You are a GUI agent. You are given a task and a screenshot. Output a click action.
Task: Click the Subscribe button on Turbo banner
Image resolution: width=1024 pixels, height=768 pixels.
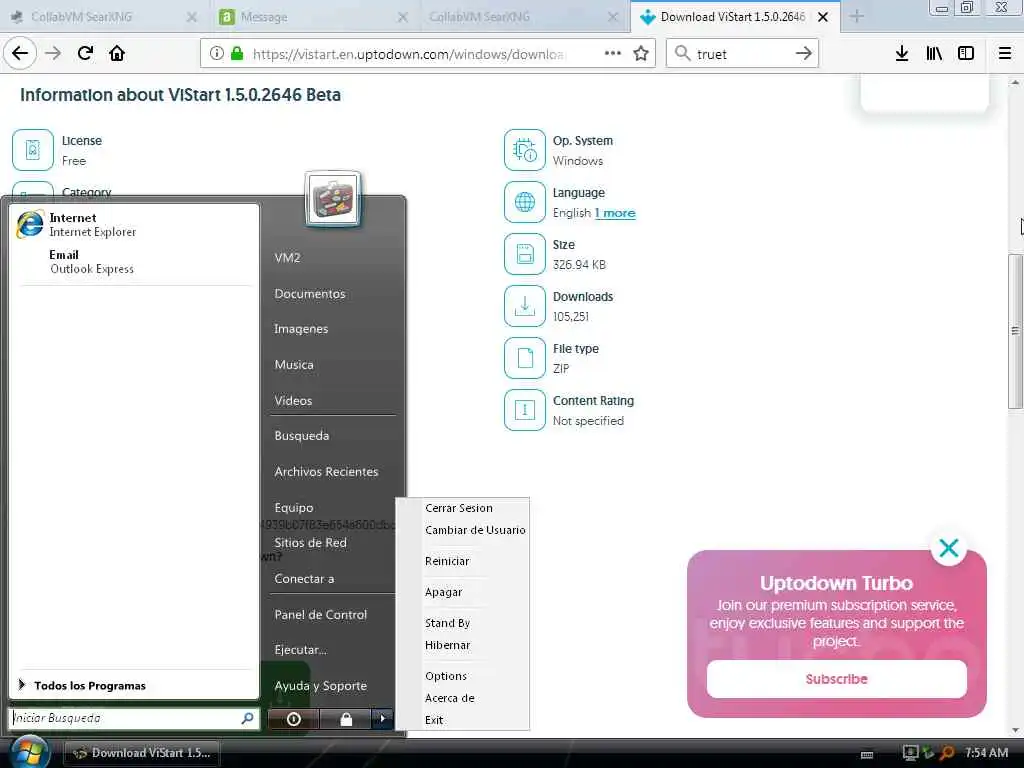click(837, 679)
